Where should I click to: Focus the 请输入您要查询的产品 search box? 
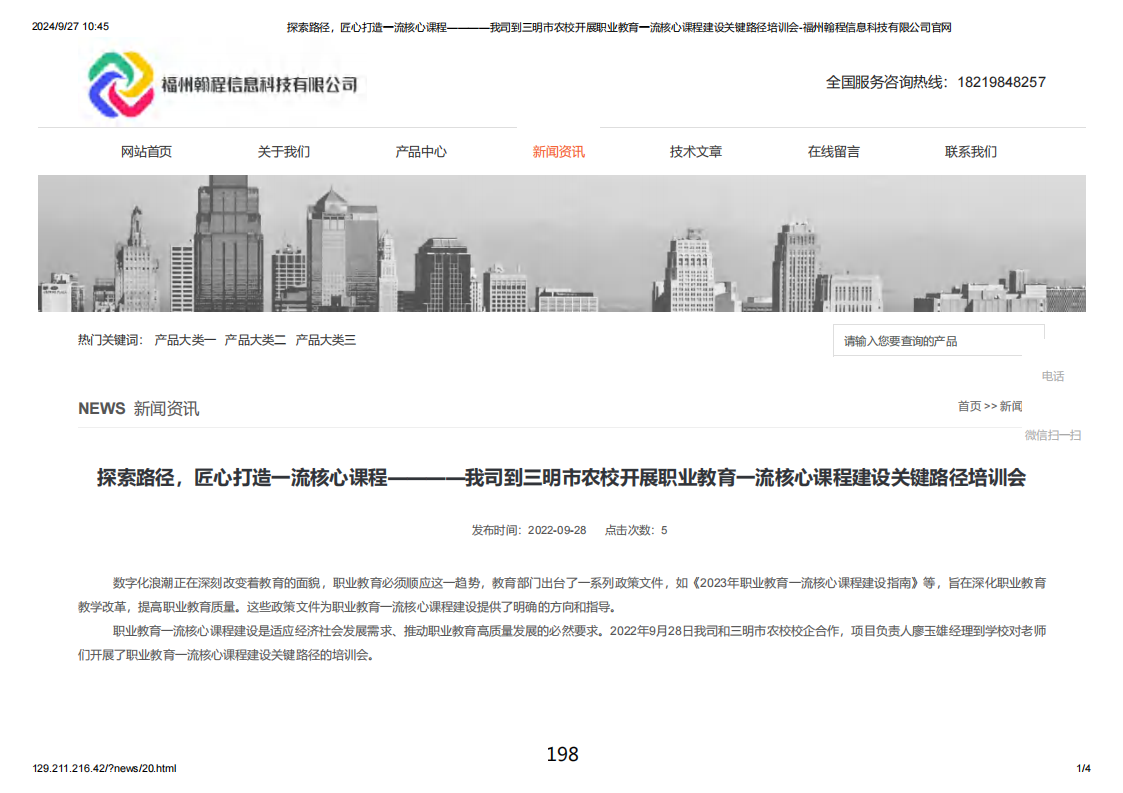[x=938, y=341]
